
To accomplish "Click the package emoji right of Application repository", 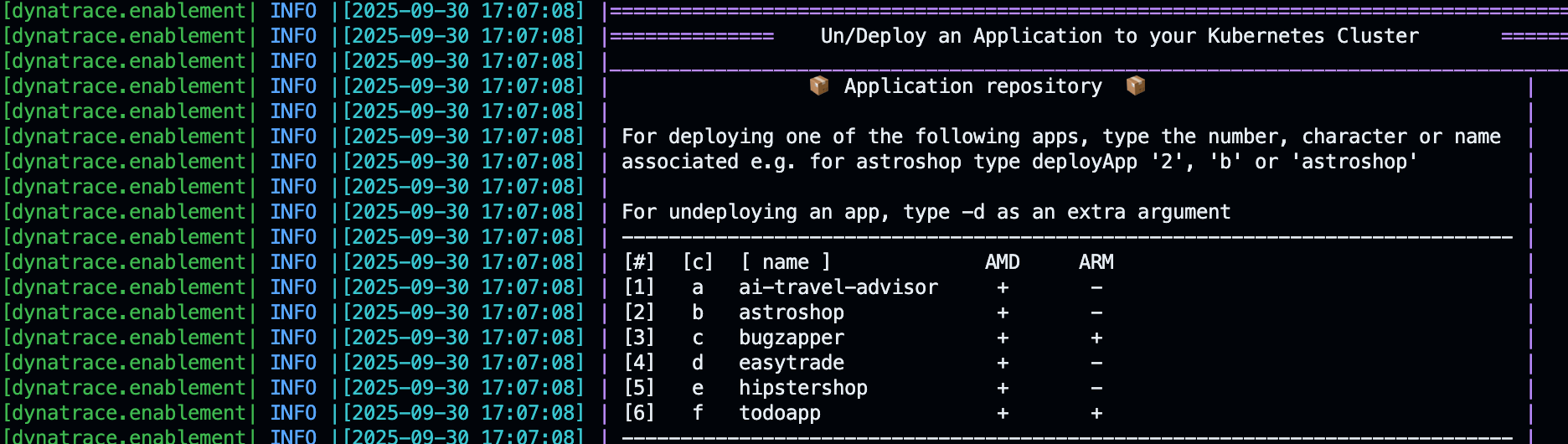I will (1136, 85).
